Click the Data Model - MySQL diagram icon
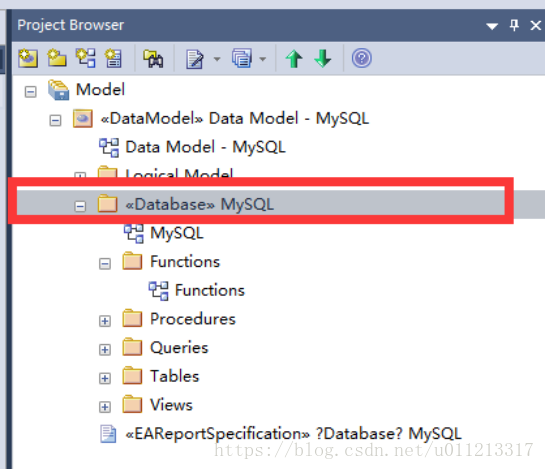Screen dimensions: 545x470 [x=109, y=147]
